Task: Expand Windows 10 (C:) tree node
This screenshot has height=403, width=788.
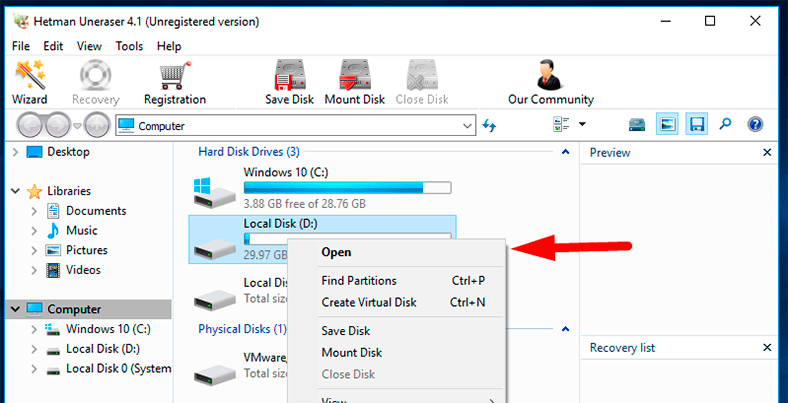Action: click(x=34, y=330)
